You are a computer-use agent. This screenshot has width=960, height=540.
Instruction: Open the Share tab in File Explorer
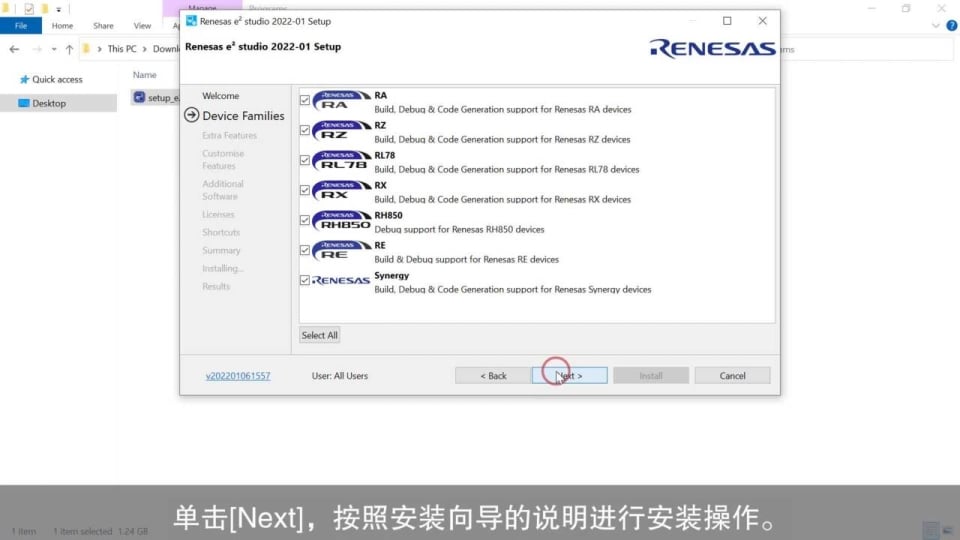click(x=103, y=26)
